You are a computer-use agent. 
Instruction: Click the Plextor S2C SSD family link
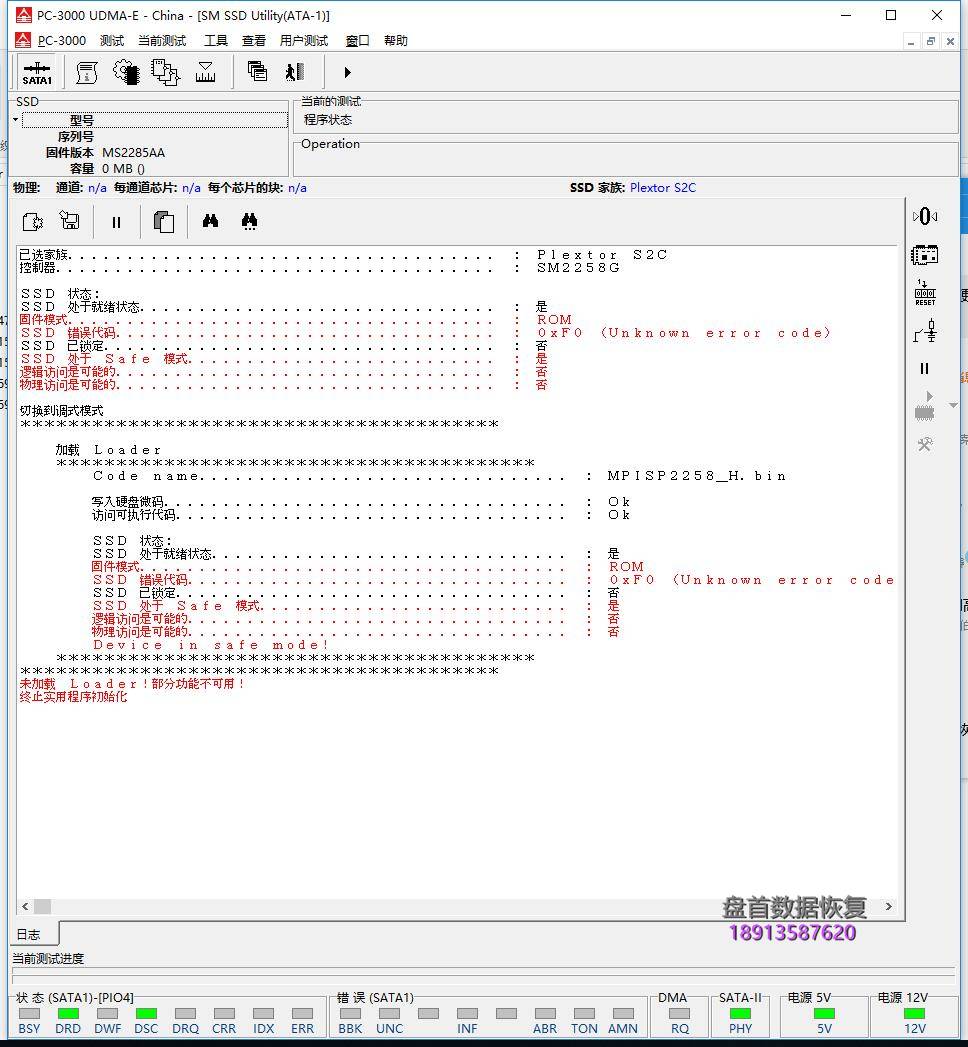tap(663, 188)
